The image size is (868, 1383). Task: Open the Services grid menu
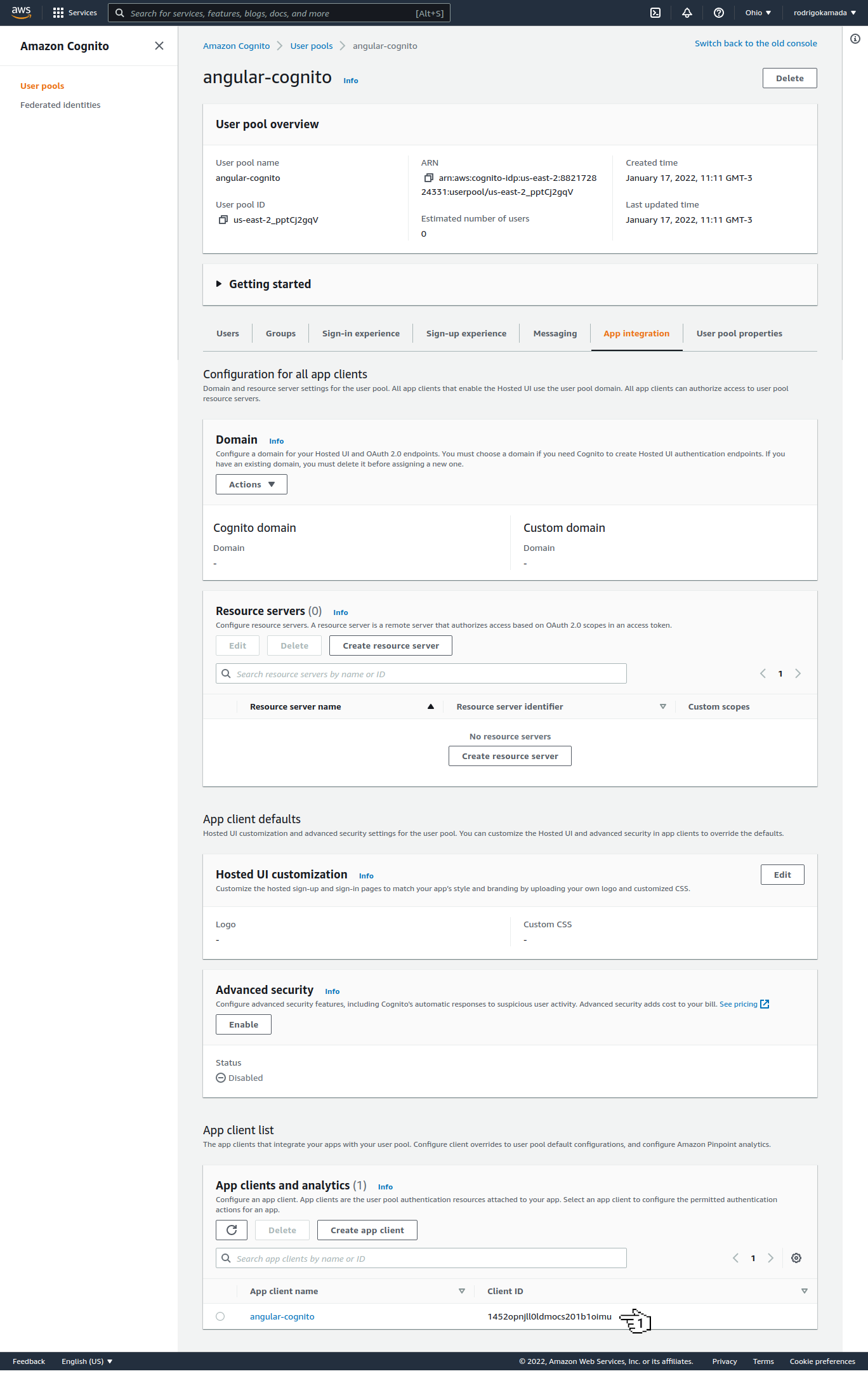click(75, 13)
